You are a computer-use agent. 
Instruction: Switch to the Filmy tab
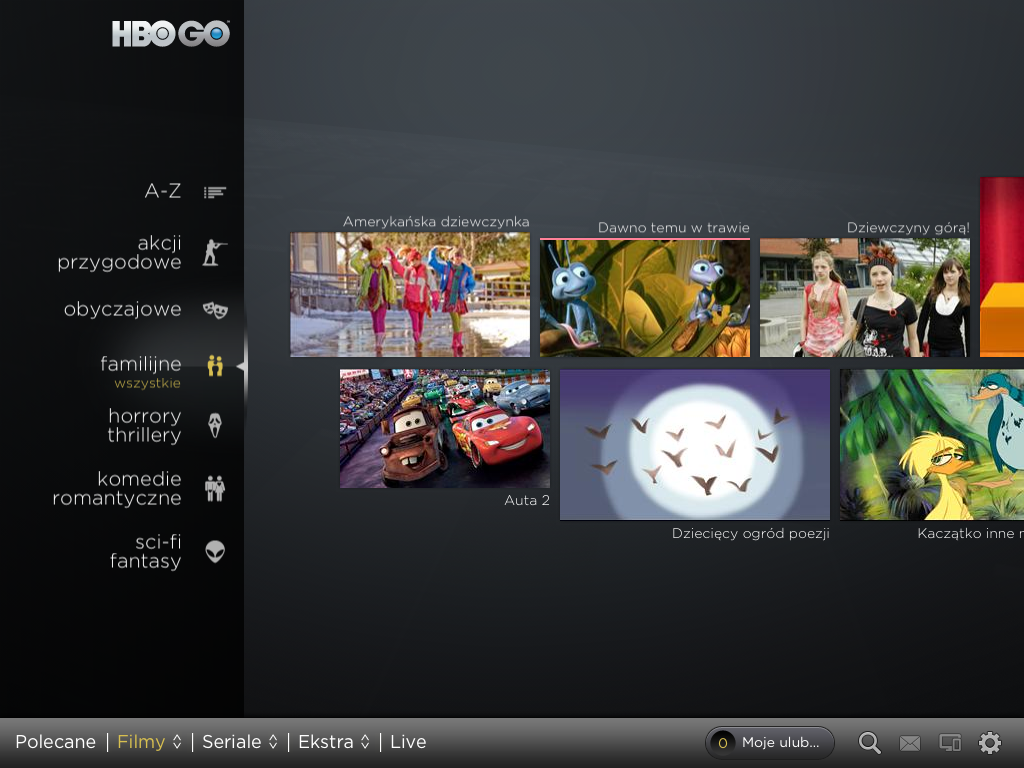pos(141,742)
